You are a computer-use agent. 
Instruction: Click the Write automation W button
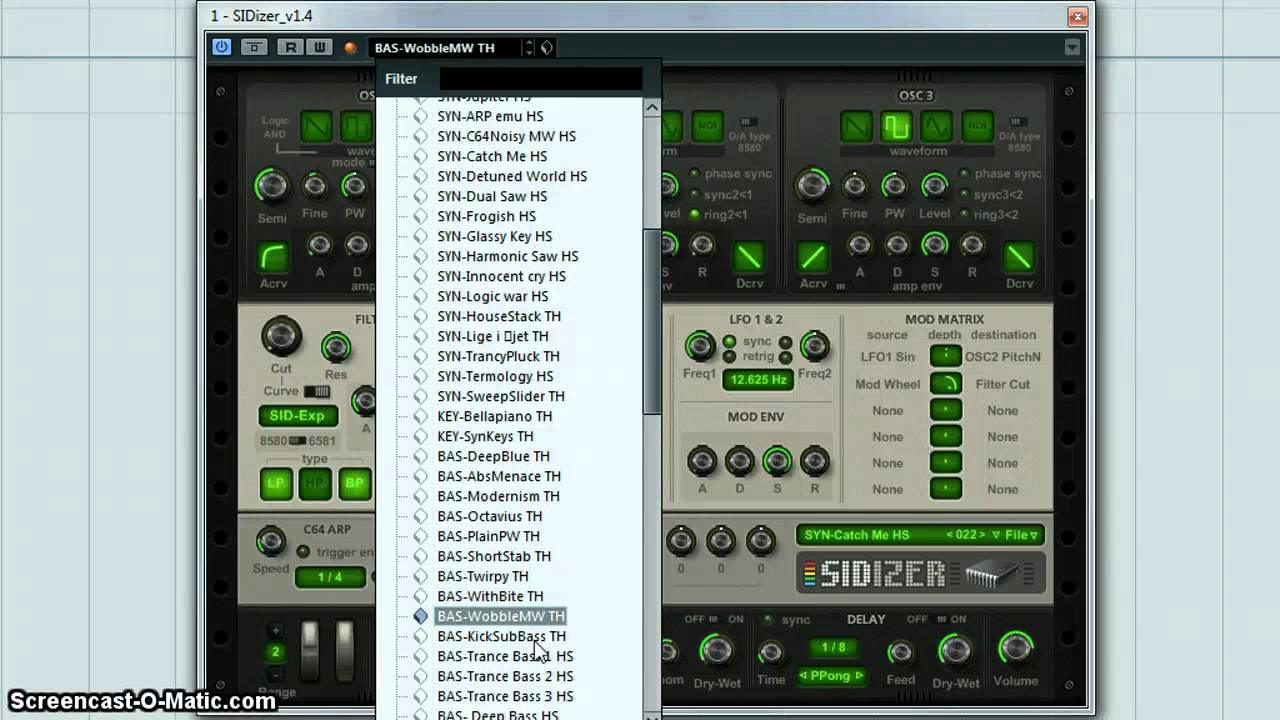click(x=319, y=47)
